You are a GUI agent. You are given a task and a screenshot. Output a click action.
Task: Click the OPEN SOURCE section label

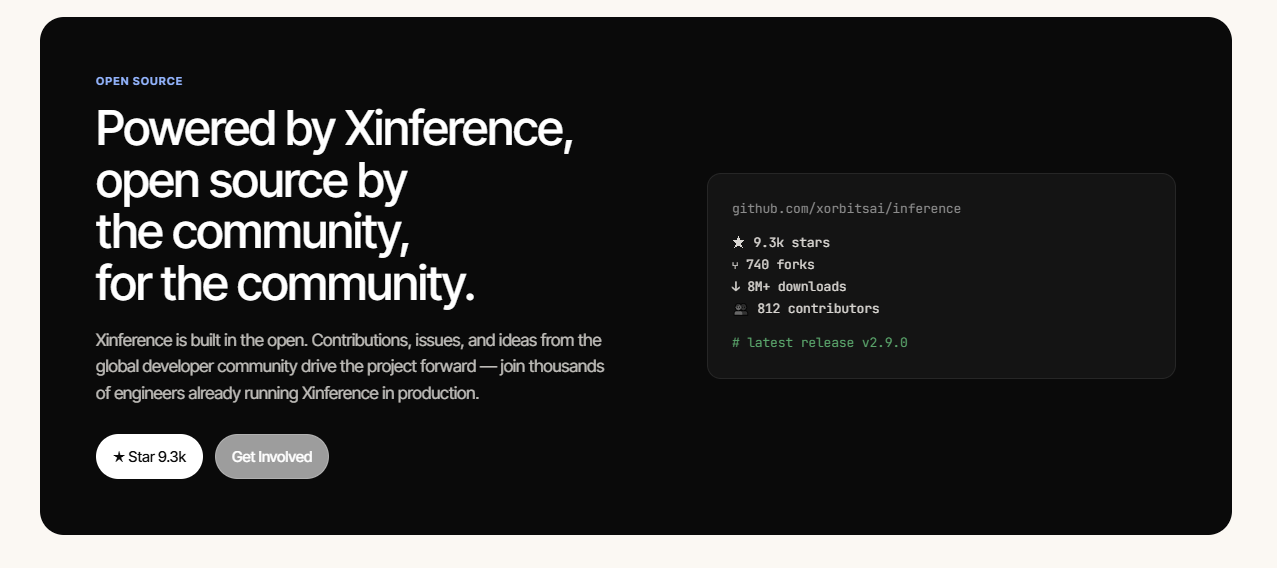pyautogui.click(x=139, y=81)
